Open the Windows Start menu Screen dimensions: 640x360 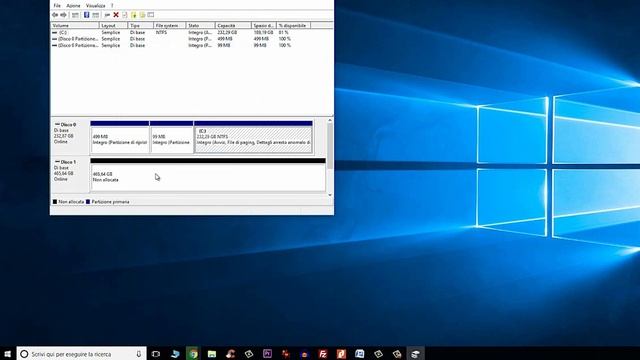coord(8,353)
